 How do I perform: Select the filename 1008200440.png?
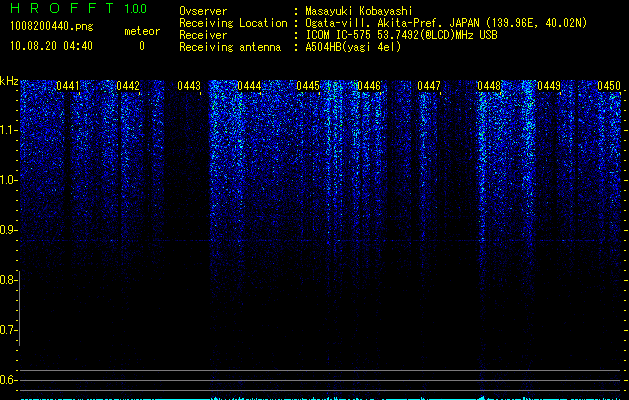[x=52, y=27]
